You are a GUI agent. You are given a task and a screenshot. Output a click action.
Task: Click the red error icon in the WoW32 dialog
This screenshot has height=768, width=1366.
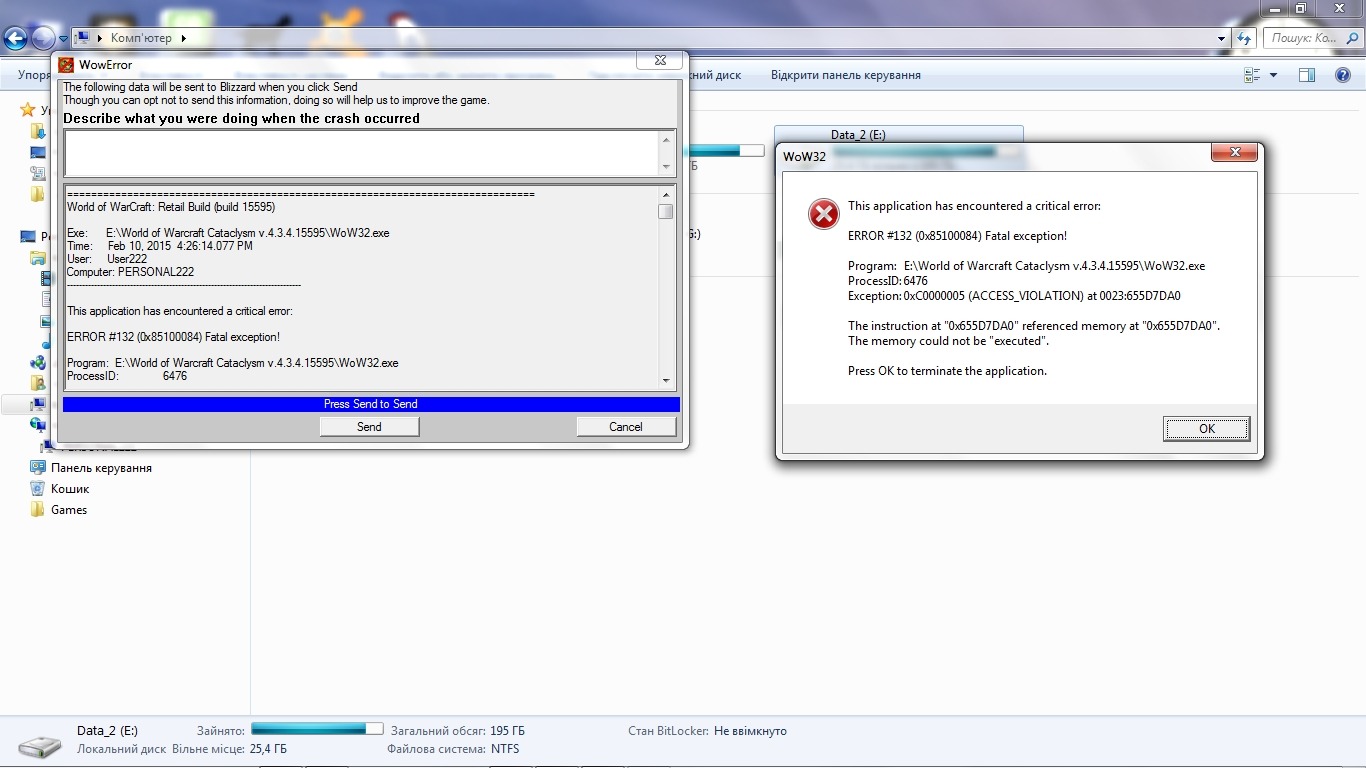click(823, 214)
